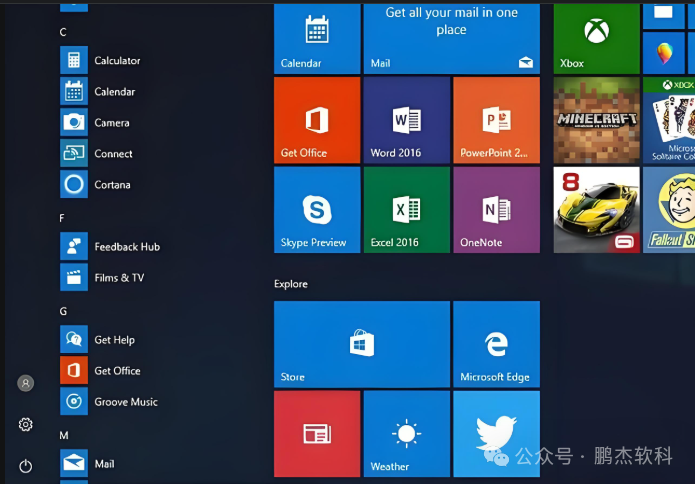Viewport: 695px width, 484px height.
Task: Open Calculator from the app list
Action: pyautogui.click(x=100, y=60)
